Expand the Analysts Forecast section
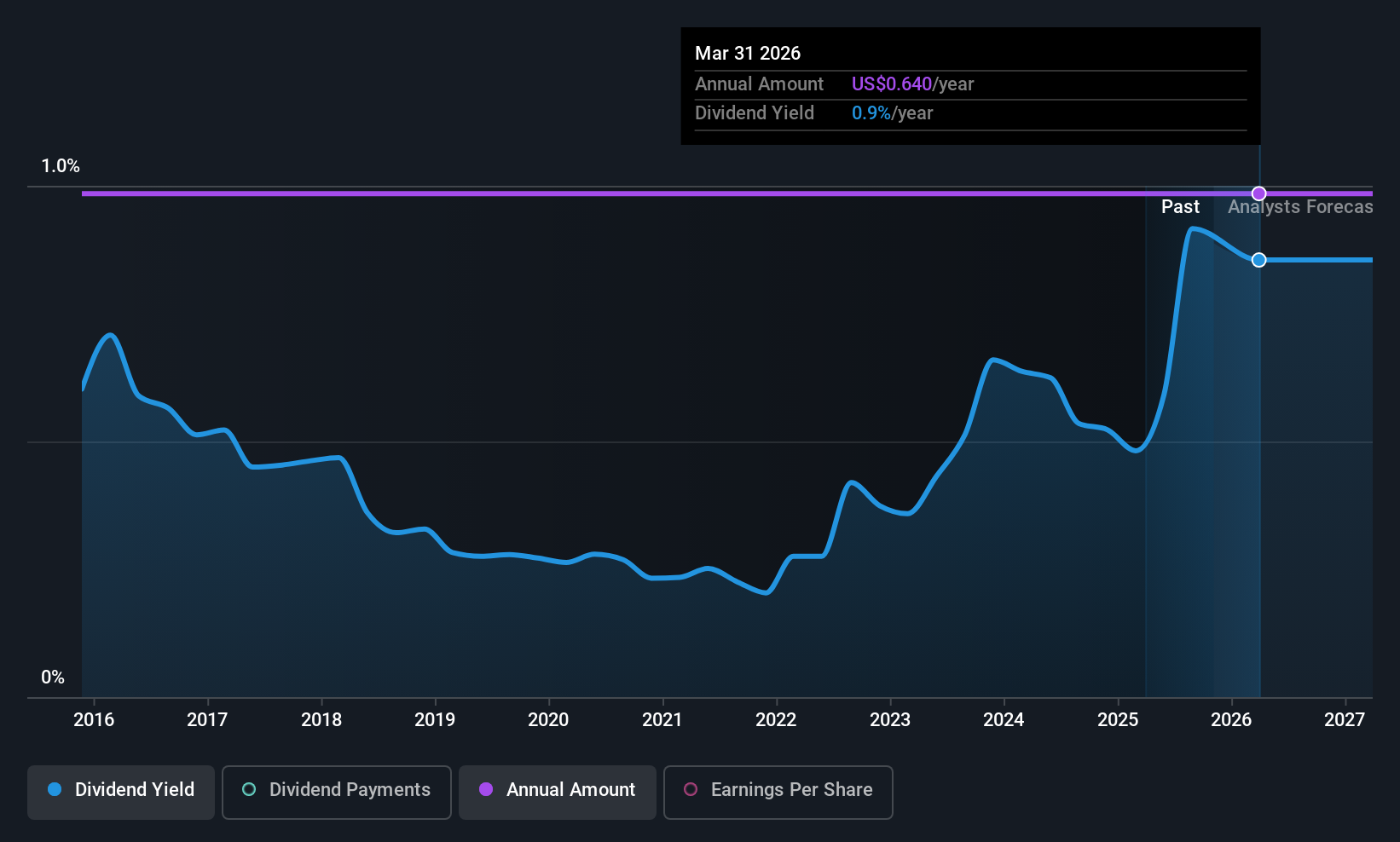Screen dimensions: 1400x842 pyautogui.click(x=1299, y=206)
